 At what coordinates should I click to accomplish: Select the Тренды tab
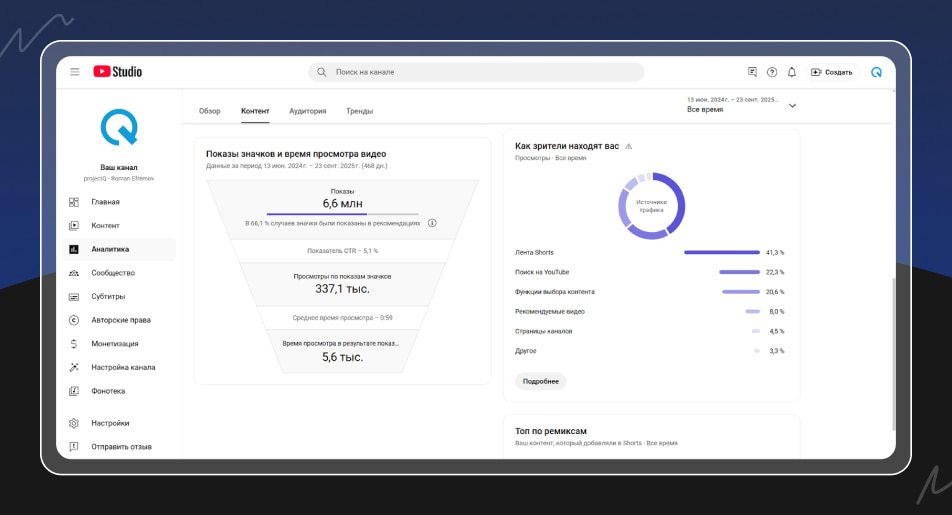tap(359, 111)
